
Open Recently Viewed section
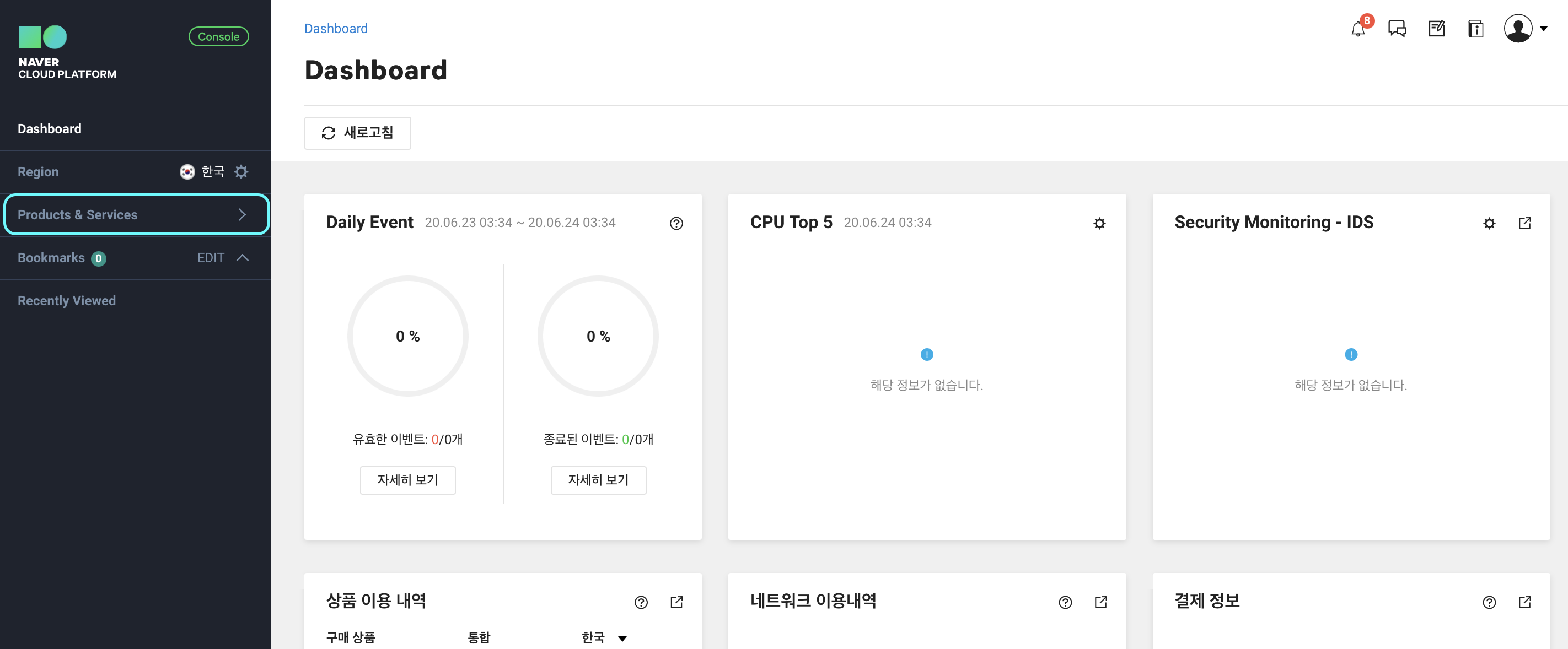point(66,301)
